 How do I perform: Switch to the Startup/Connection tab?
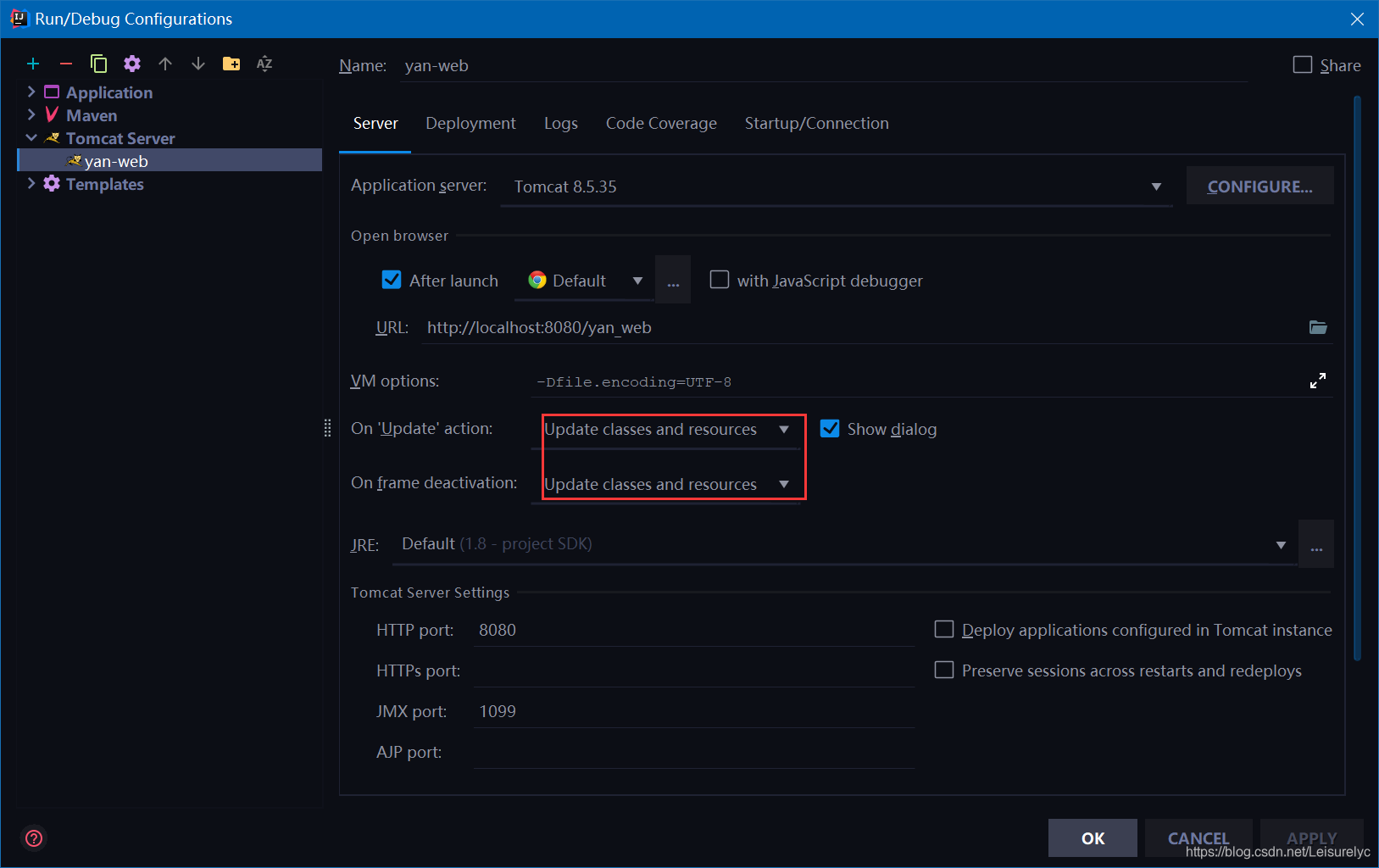pyautogui.click(x=817, y=123)
